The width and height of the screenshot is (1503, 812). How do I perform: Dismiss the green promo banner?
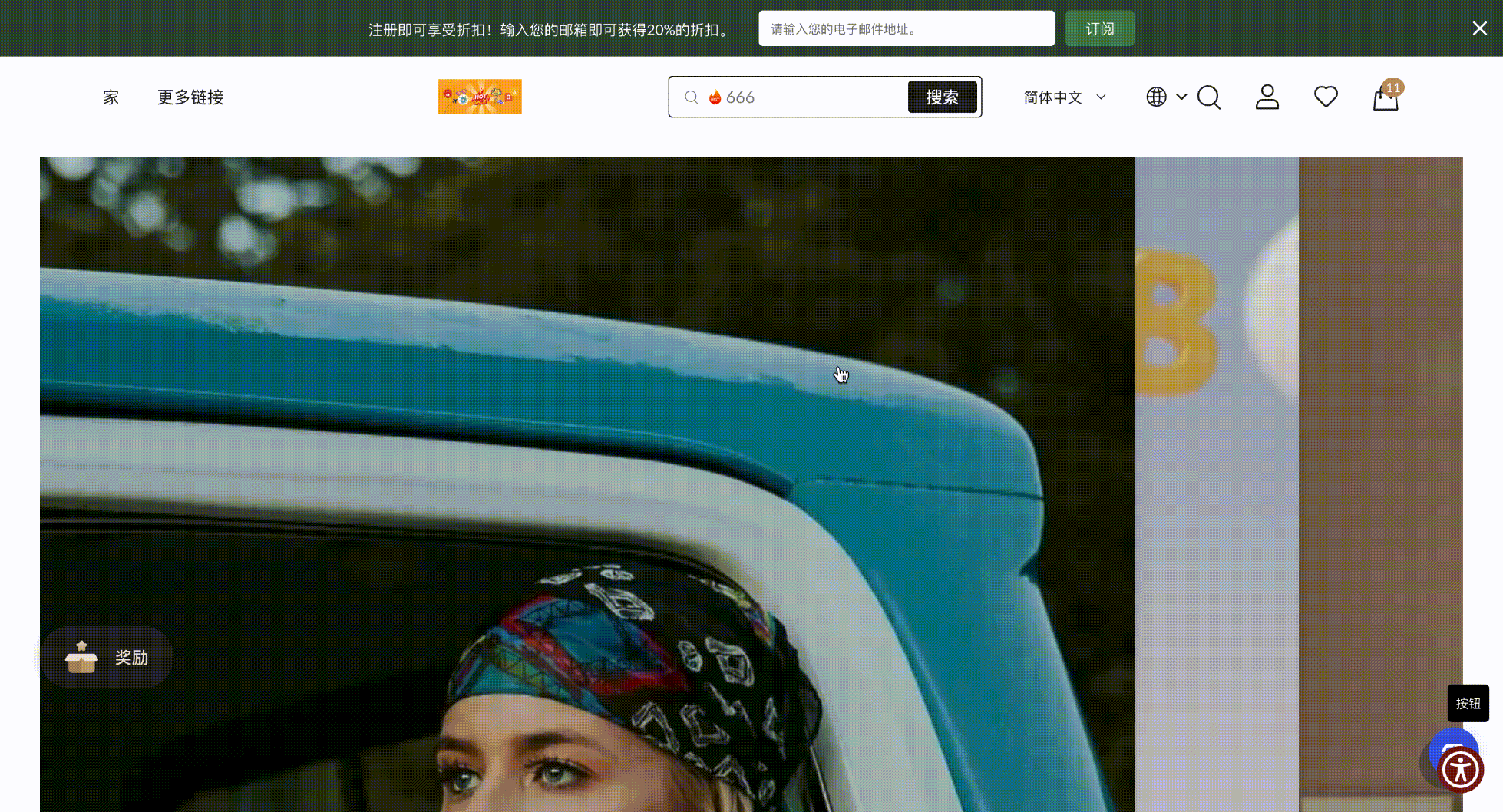point(1479,28)
